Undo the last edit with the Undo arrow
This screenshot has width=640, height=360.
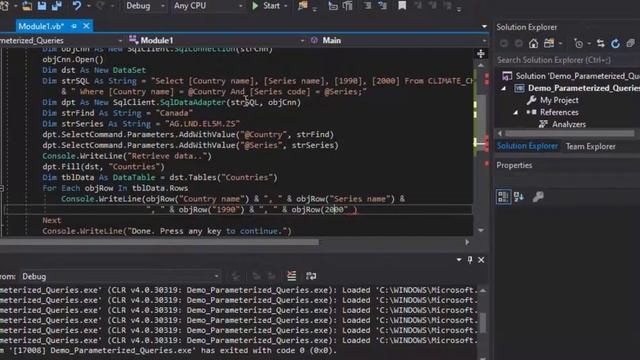pyautogui.click(x=76, y=6)
